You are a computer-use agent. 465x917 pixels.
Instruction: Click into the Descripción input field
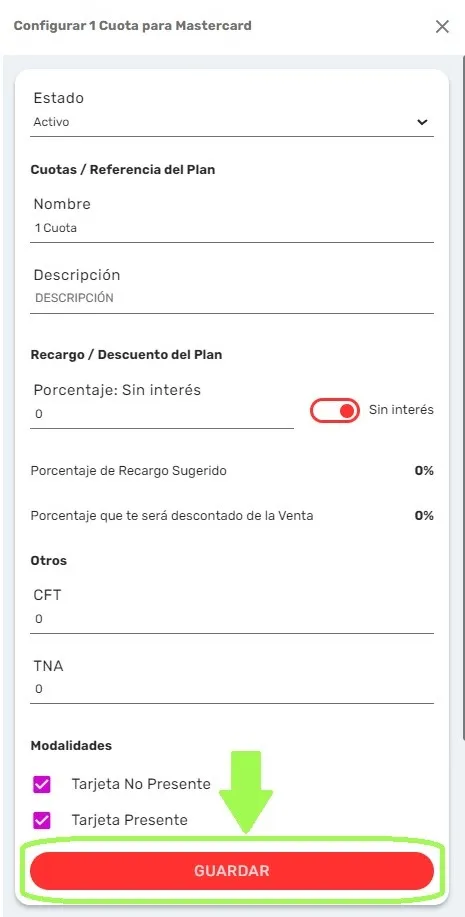[232, 298]
